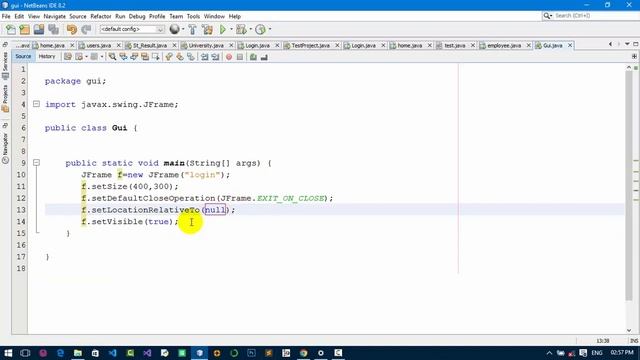640x360 pixels.
Task: Click the Comment editor toolbar icon
Action: (253, 57)
